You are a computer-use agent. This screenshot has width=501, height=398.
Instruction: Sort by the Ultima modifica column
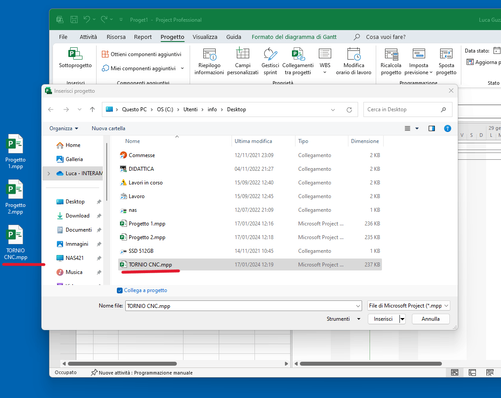click(253, 141)
